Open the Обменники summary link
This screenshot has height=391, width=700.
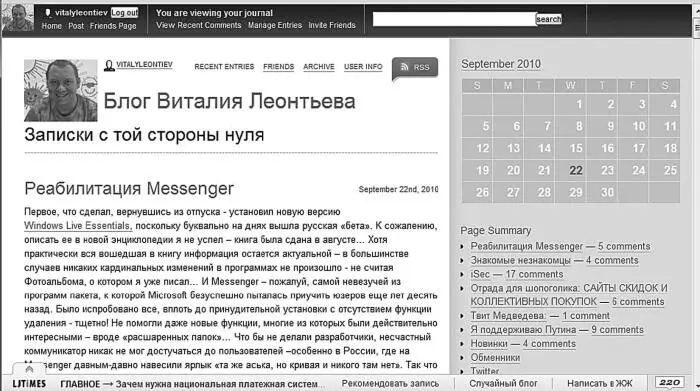tap(495, 358)
